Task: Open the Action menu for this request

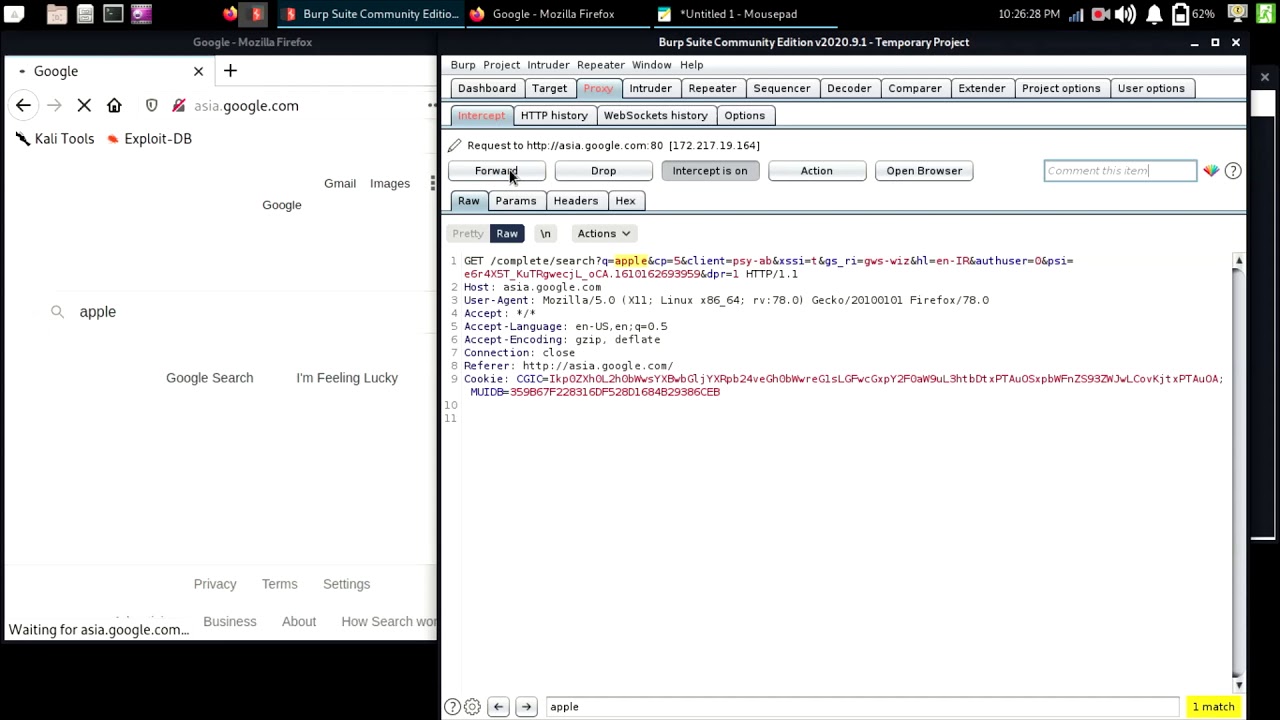Action: [x=816, y=170]
